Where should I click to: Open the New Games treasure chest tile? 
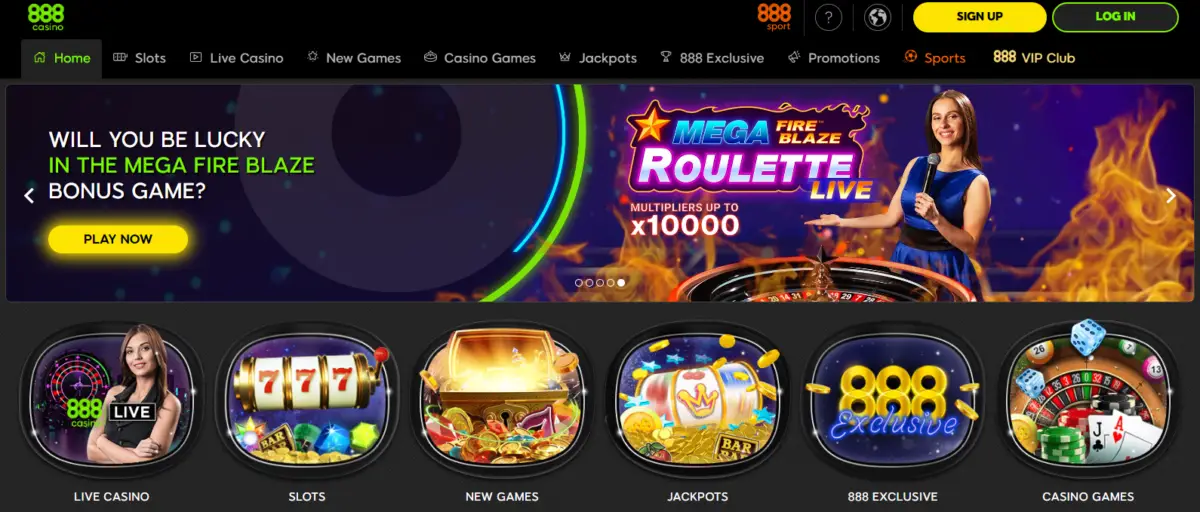[502, 401]
